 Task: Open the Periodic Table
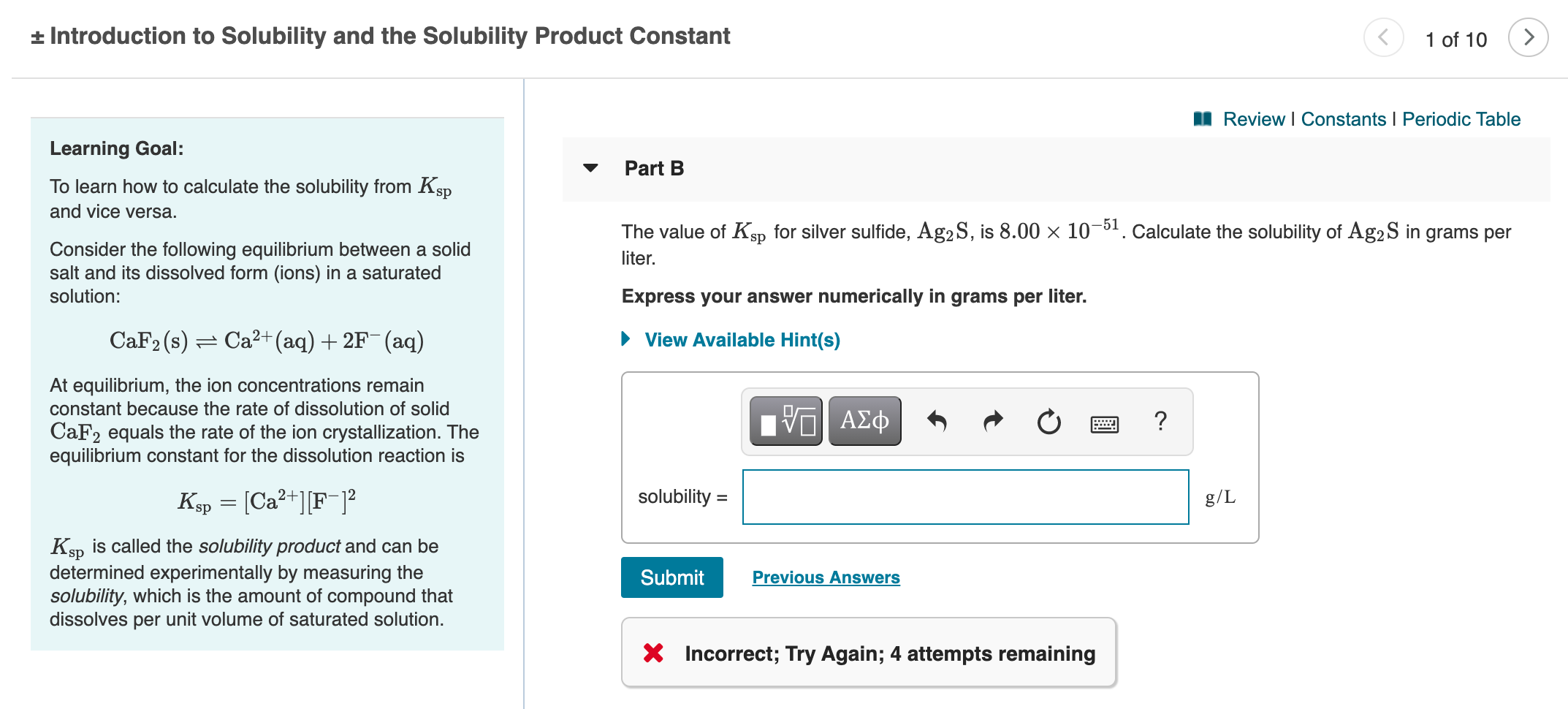point(1461,118)
